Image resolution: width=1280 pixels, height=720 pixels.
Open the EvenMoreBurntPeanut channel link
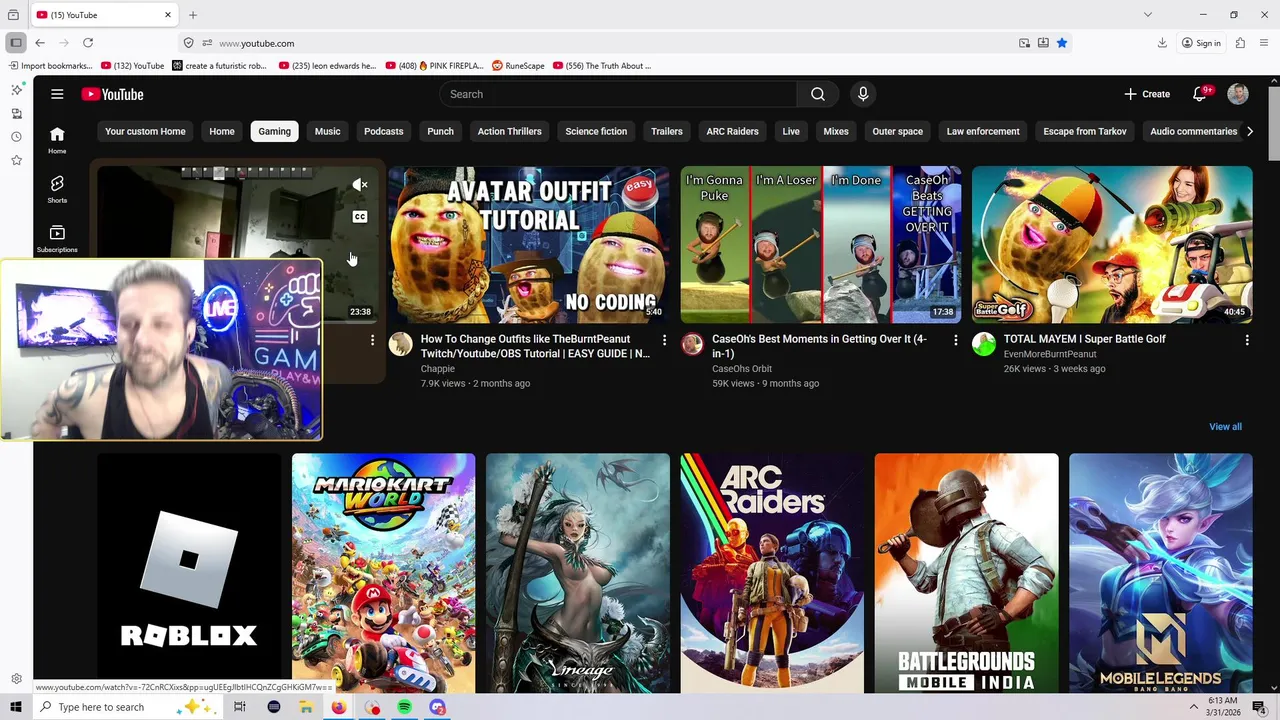point(1050,354)
